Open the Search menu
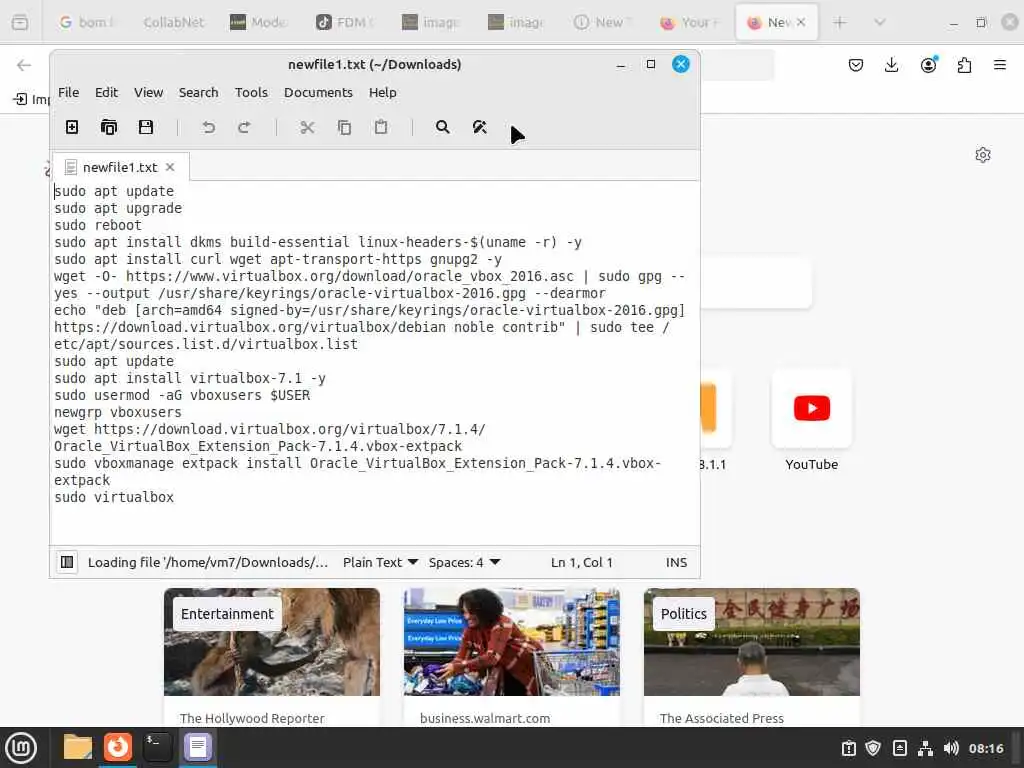 click(199, 93)
